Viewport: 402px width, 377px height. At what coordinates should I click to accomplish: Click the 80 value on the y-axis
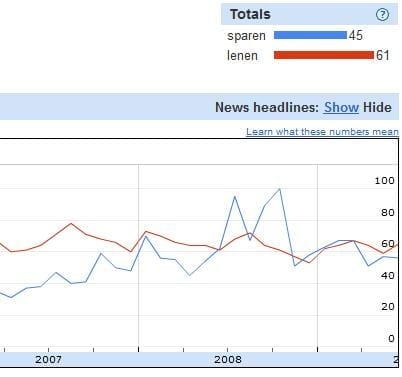click(388, 212)
